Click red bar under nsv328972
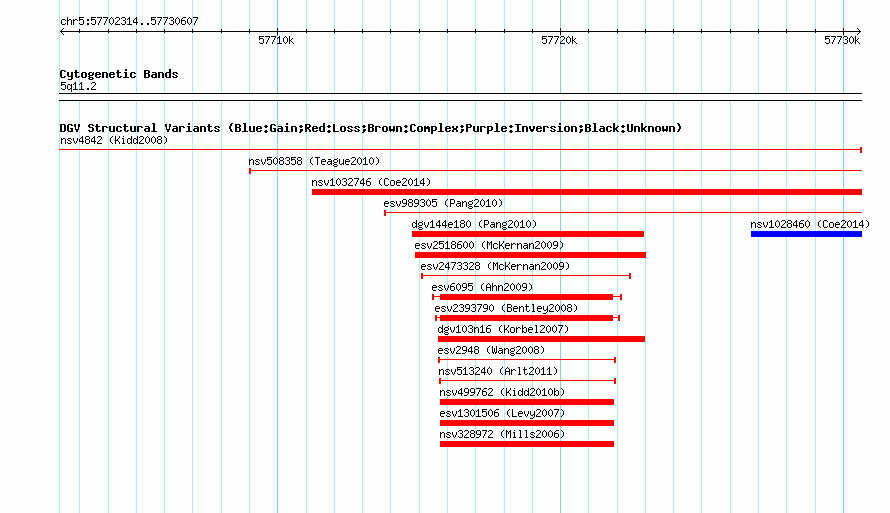Screen dimensions: 890x513 point(527,444)
